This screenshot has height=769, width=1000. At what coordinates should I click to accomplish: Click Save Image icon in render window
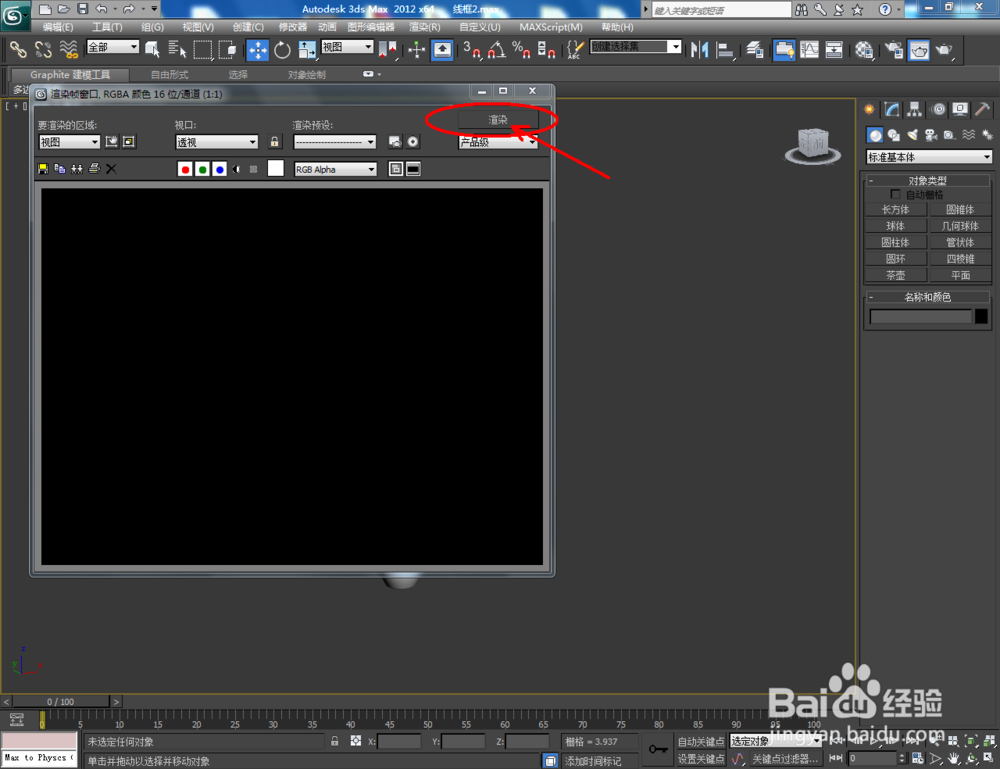[43, 169]
